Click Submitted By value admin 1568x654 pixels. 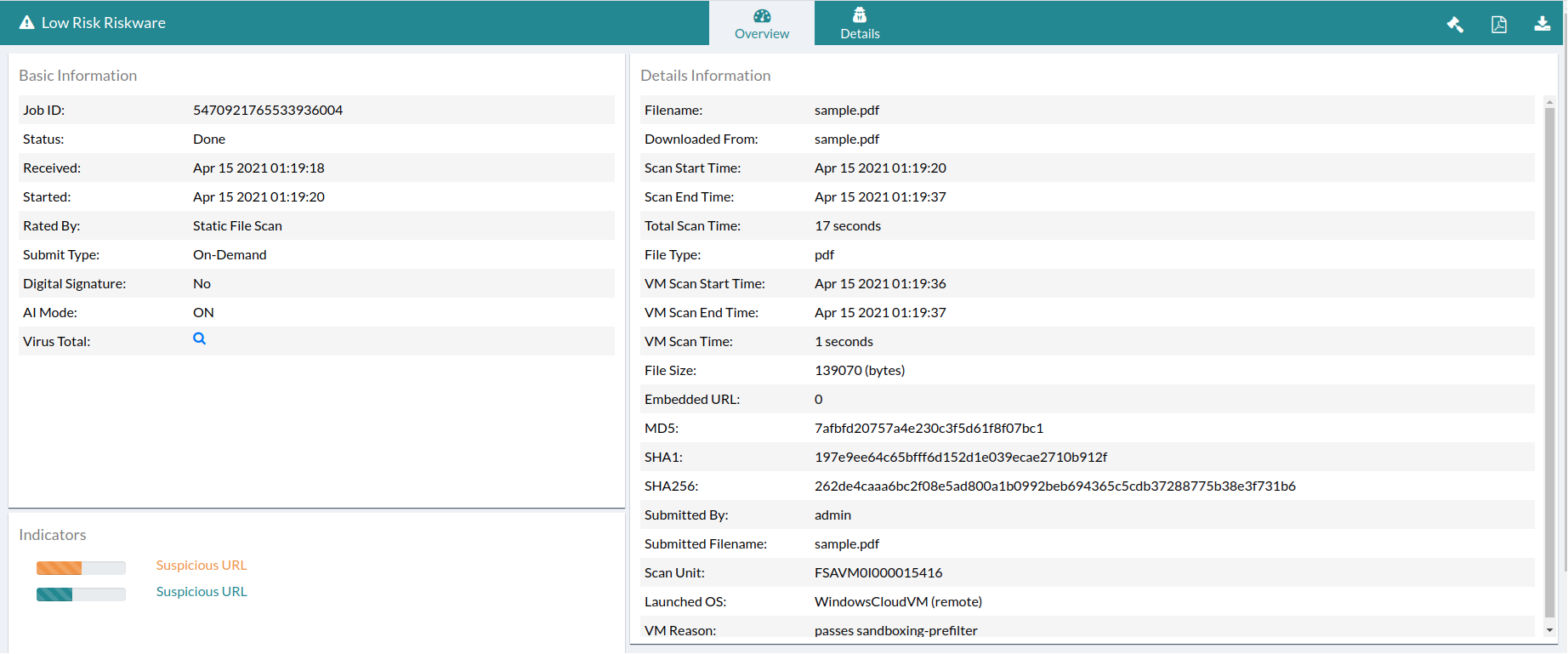point(832,515)
